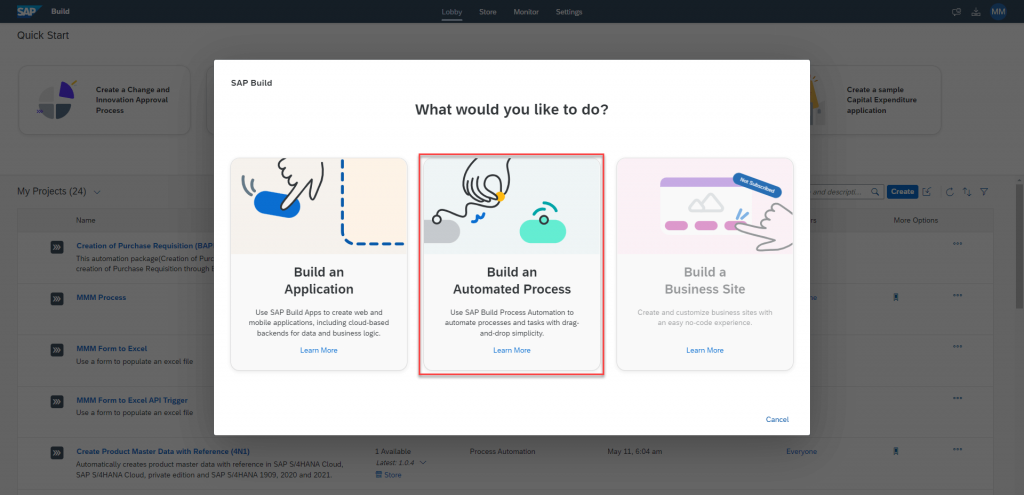Switch to the Lobby tab

point(451,12)
